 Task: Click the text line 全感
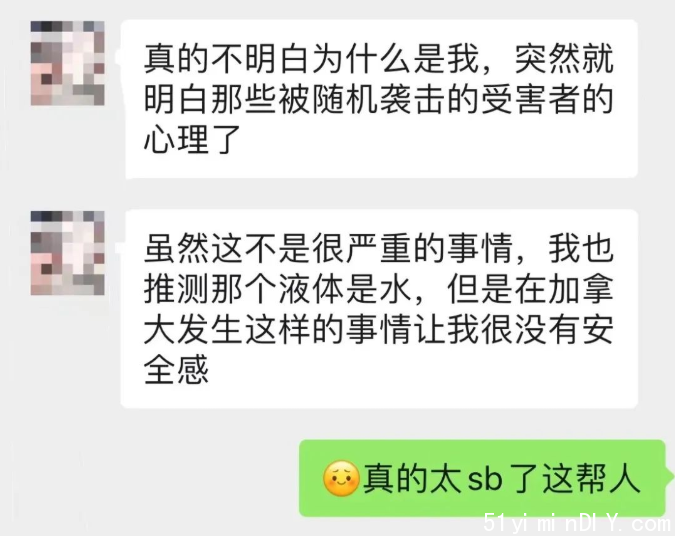[176, 369]
